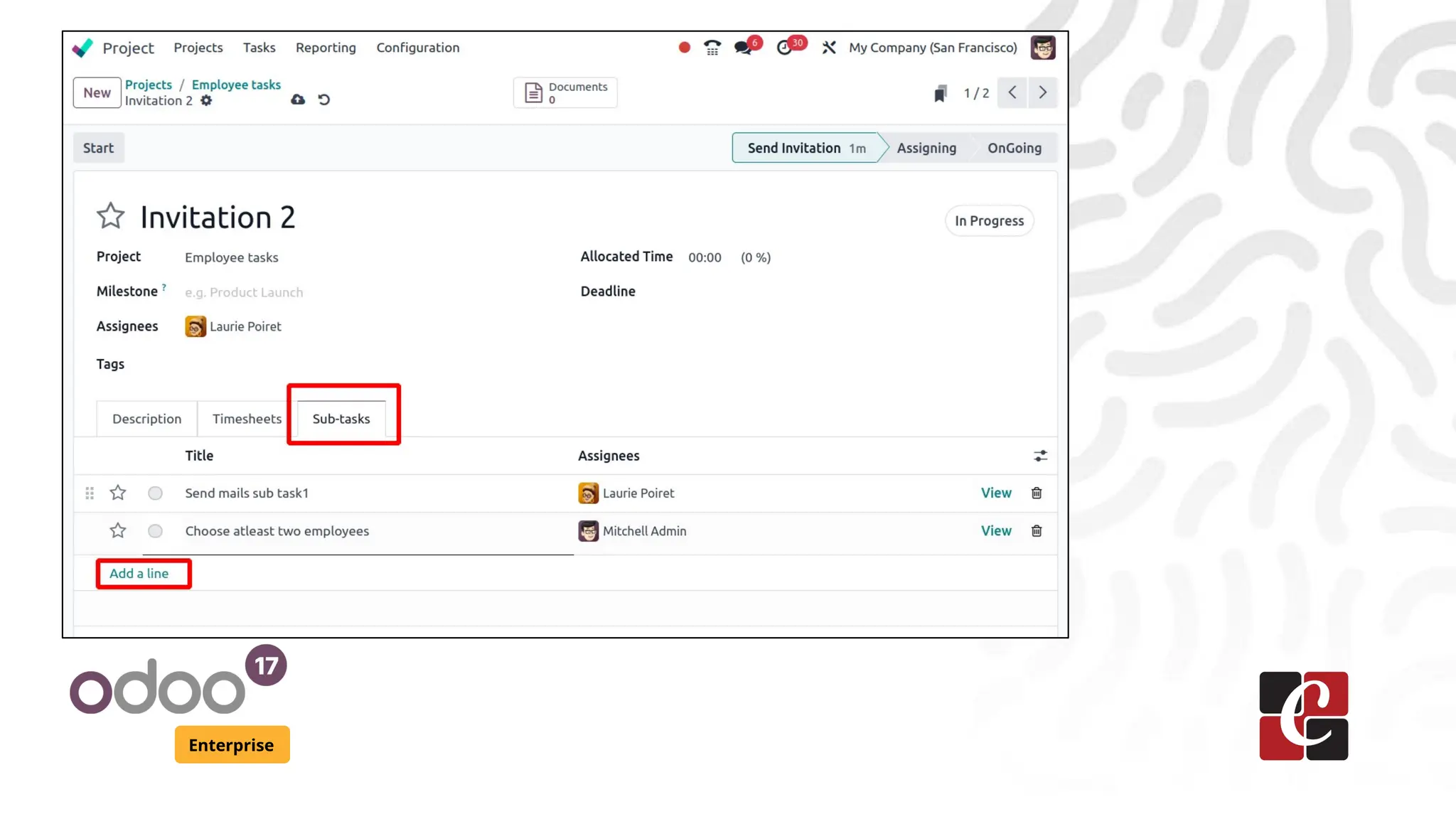Toggle the Invitation 2 priority star
The height and width of the screenshot is (819, 1456).
click(x=111, y=216)
